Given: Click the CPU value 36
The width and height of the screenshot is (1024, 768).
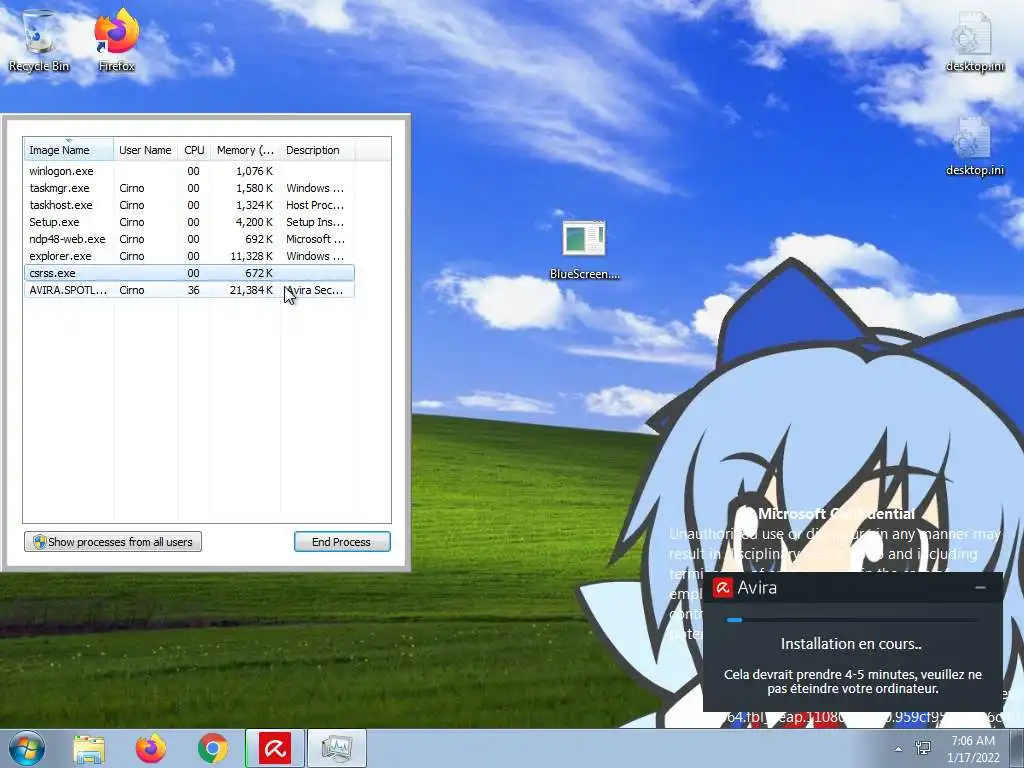Looking at the screenshot, I should 193,290.
